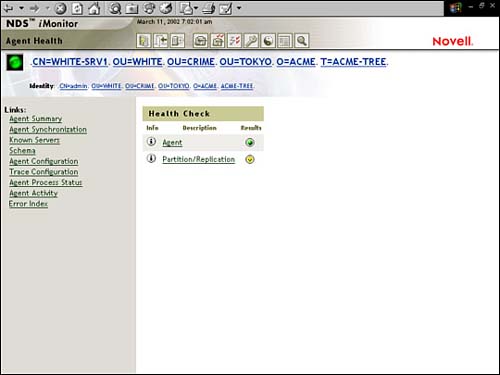Open the Agent Process Status link
500x375 pixels.
click(x=46, y=183)
